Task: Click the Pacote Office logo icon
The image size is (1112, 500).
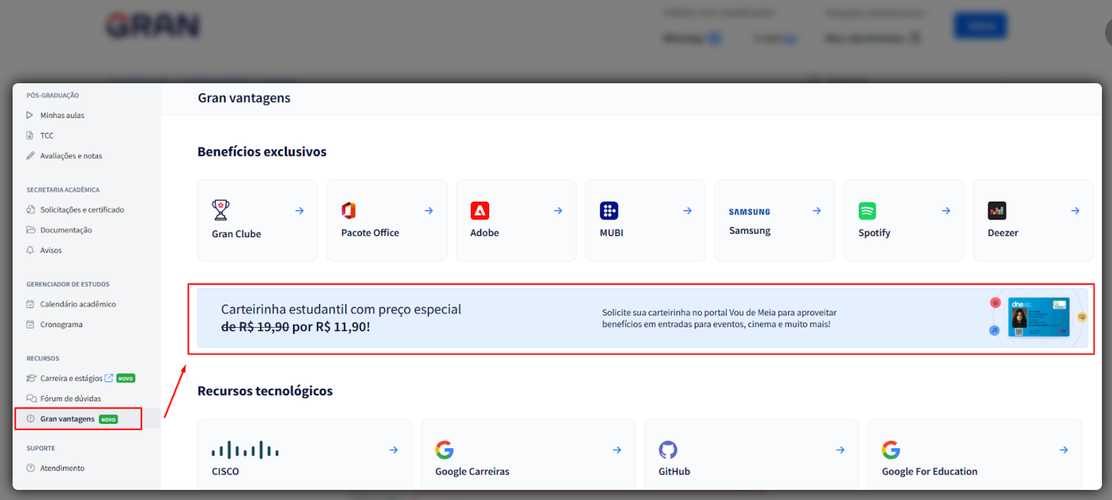Action: coord(348,211)
